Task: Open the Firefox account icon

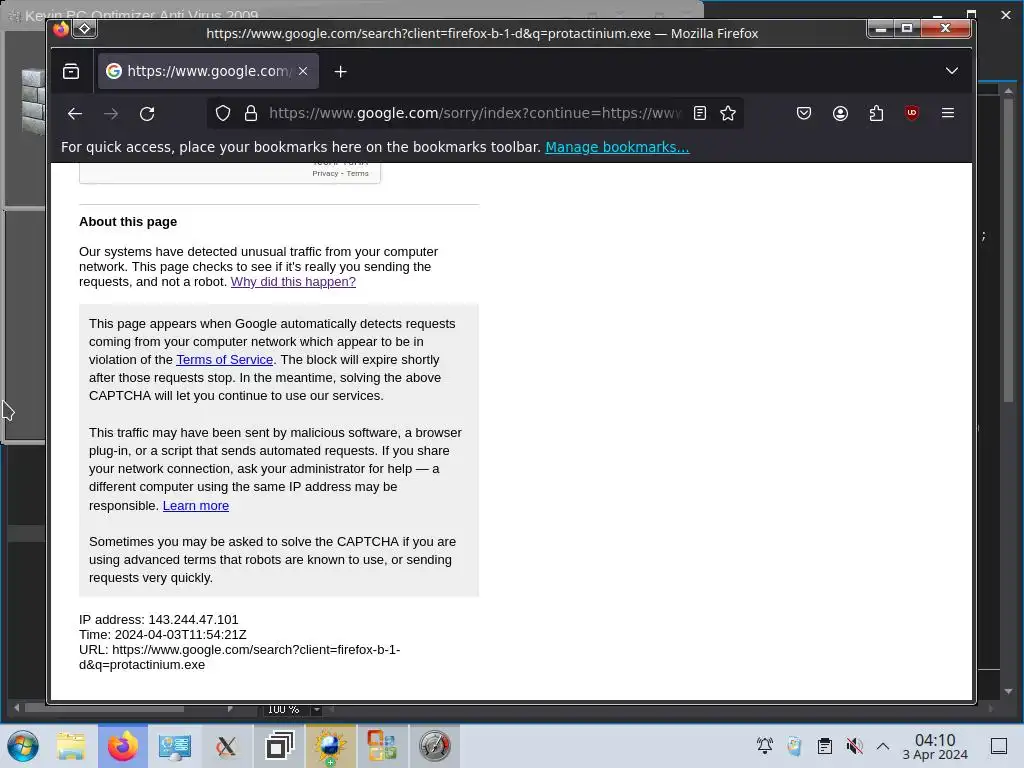Action: [840, 114]
